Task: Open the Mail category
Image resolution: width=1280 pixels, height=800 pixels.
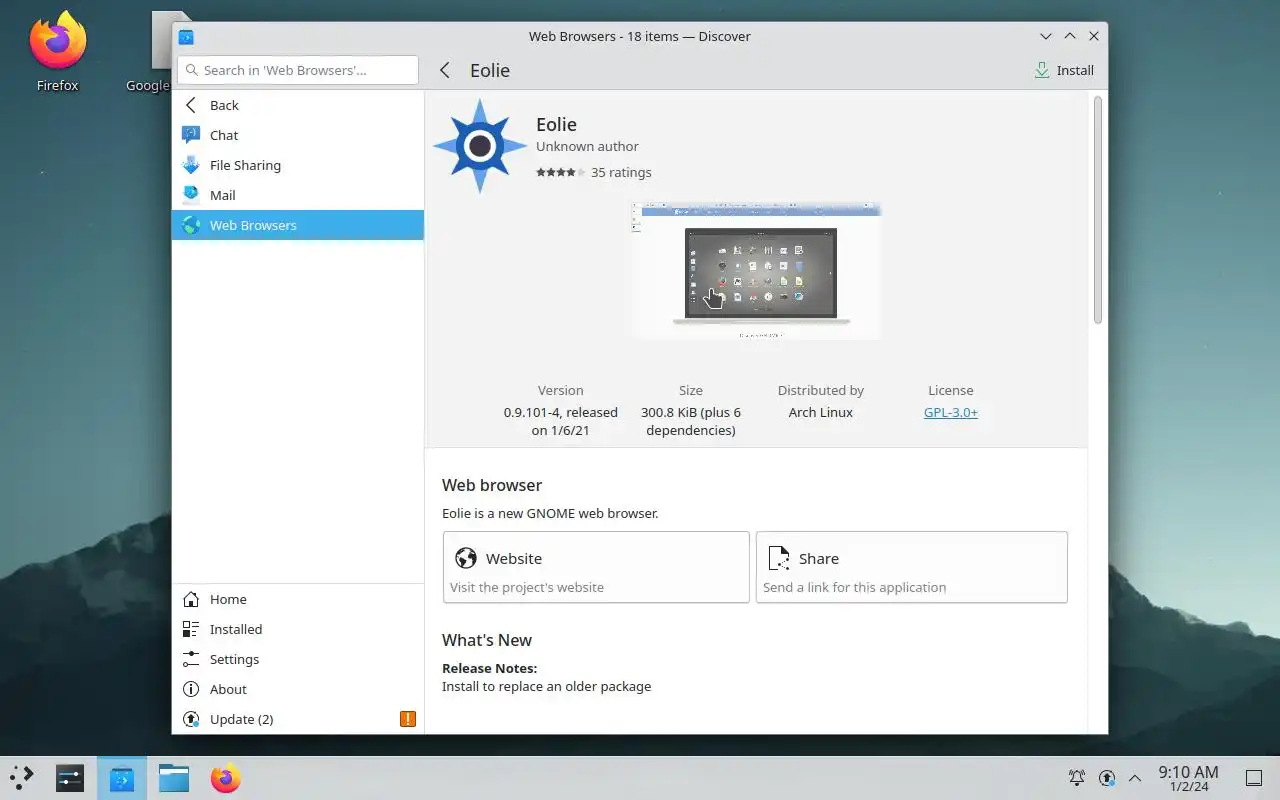Action: tap(298, 195)
